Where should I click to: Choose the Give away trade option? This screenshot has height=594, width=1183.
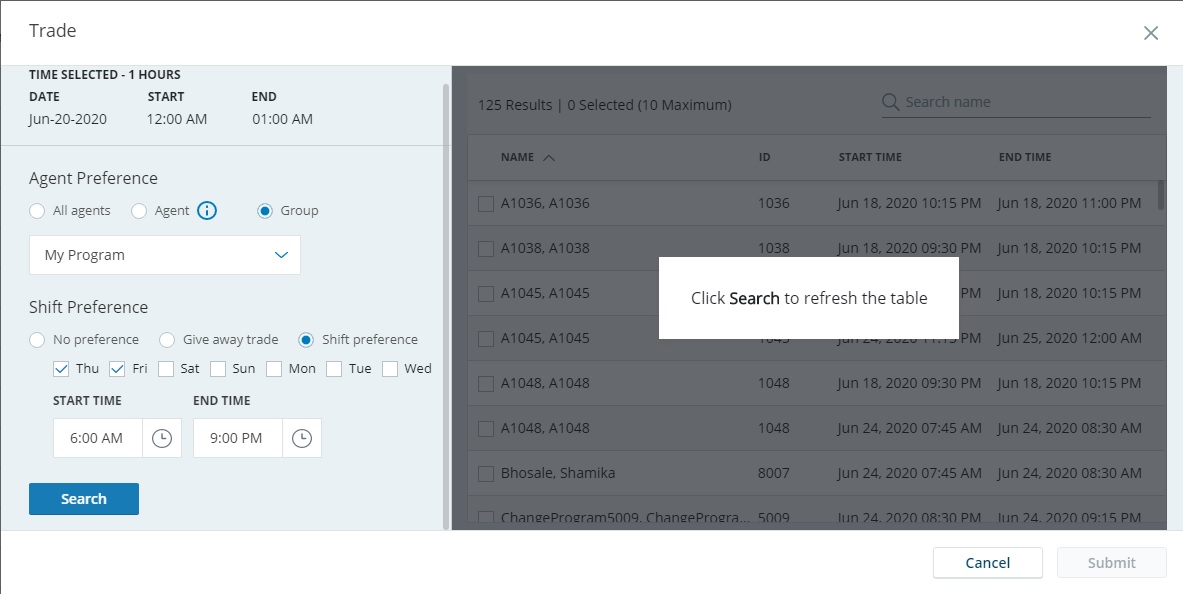167,340
